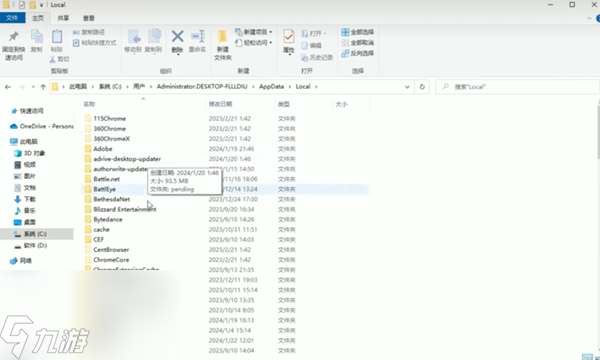This screenshot has height=360, width=600.
Task: Collapse the ribbon with the chevron
Action: (x=589, y=18)
